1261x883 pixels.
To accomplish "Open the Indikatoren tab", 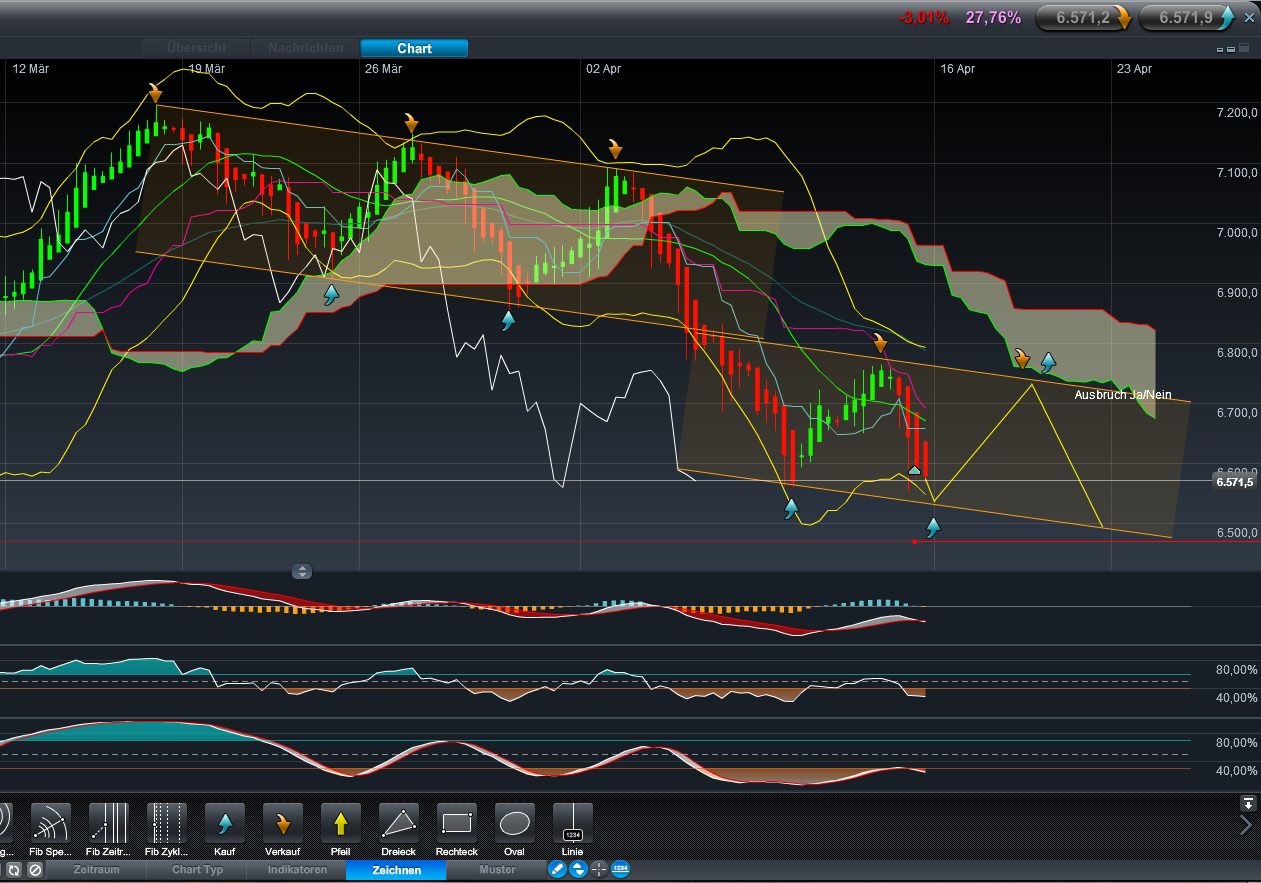I will [x=297, y=870].
